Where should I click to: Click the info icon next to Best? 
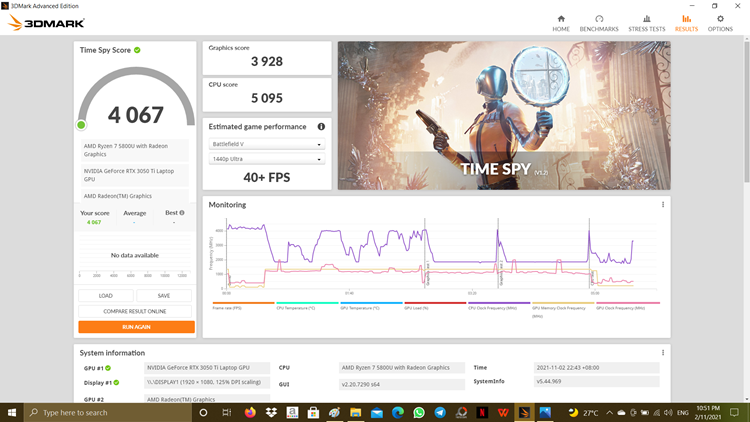pyautogui.click(x=182, y=212)
